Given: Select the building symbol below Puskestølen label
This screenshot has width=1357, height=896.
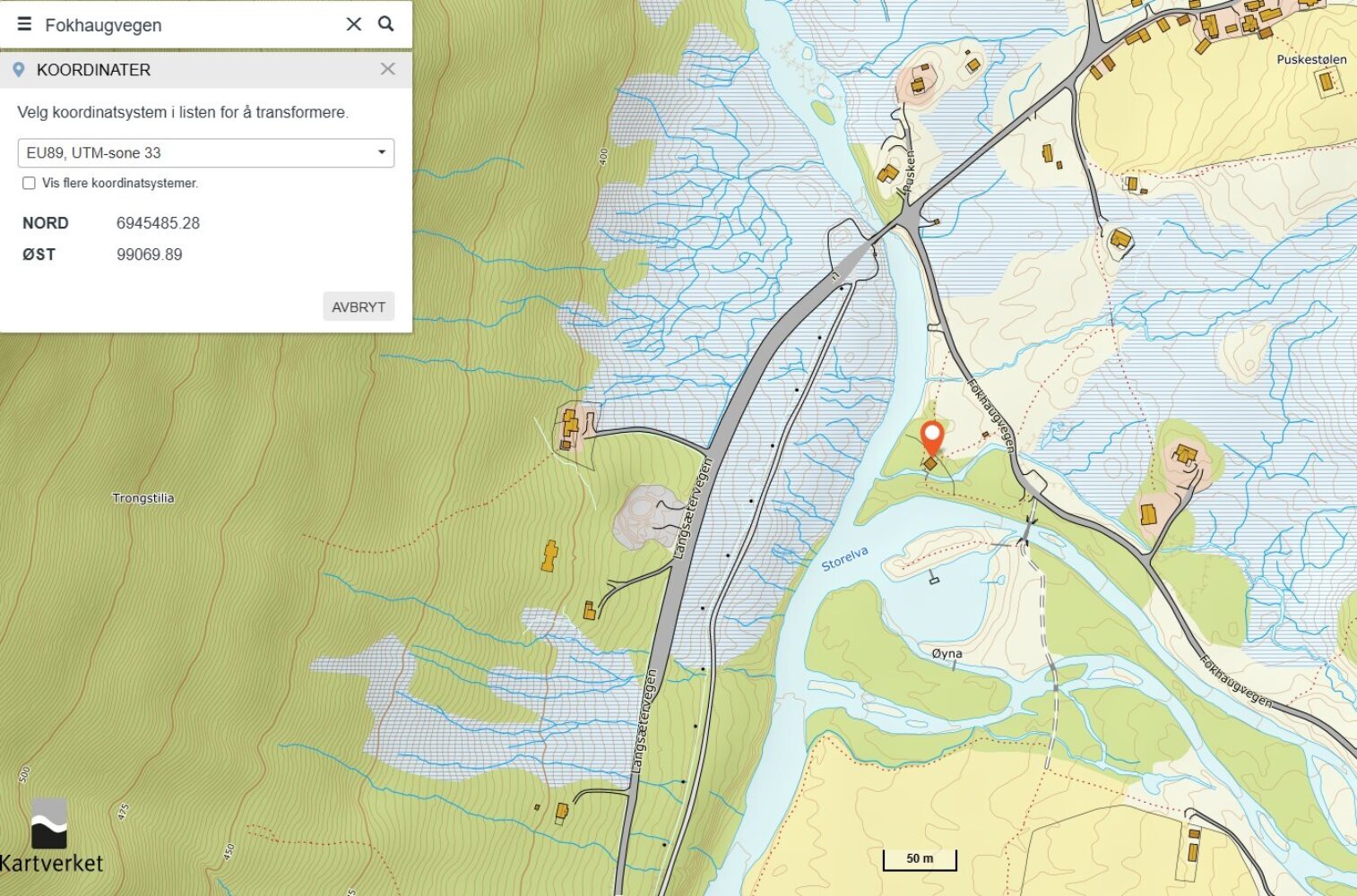Looking at the screenshot, I should point(1326,82).
